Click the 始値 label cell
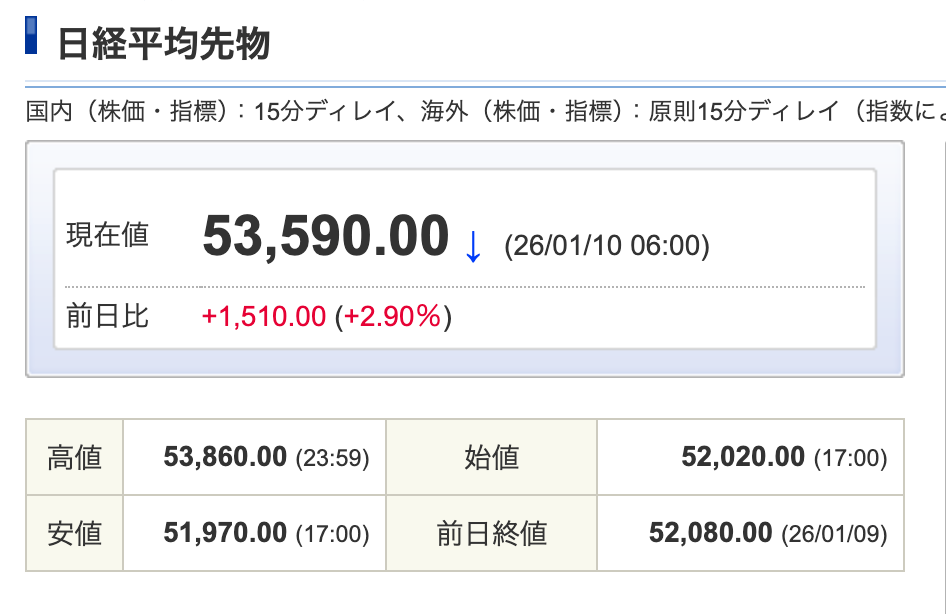 pos(491,458)
